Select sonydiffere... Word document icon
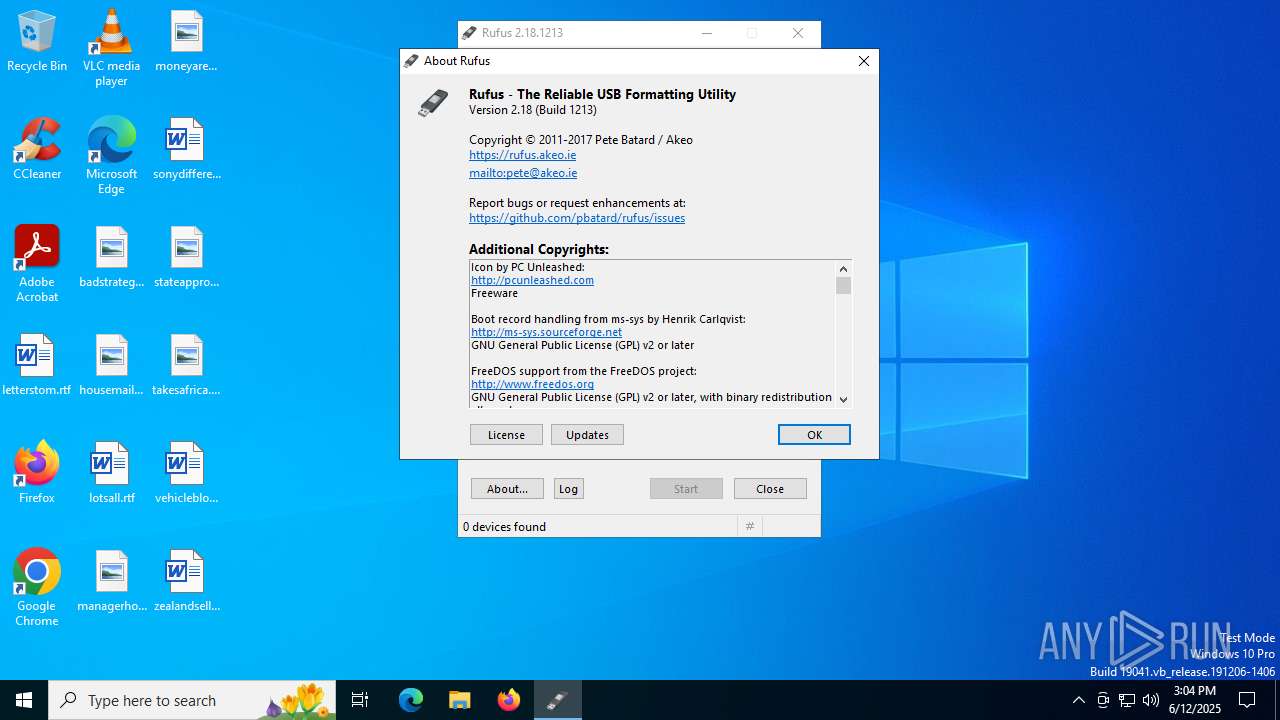 click(186, 150)
